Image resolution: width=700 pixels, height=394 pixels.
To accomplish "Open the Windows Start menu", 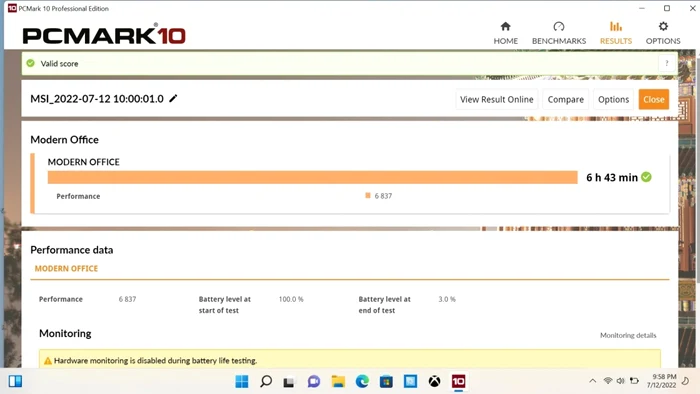I will coord(242,381).
